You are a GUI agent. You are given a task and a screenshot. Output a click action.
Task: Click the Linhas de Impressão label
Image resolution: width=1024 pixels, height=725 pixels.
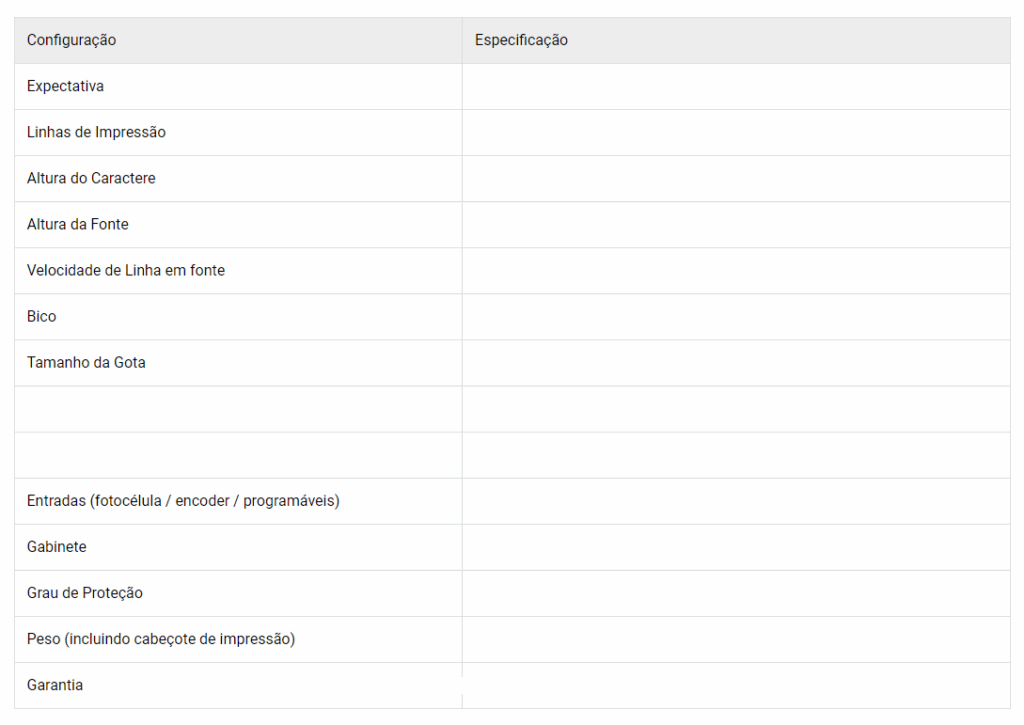(96, 132)
